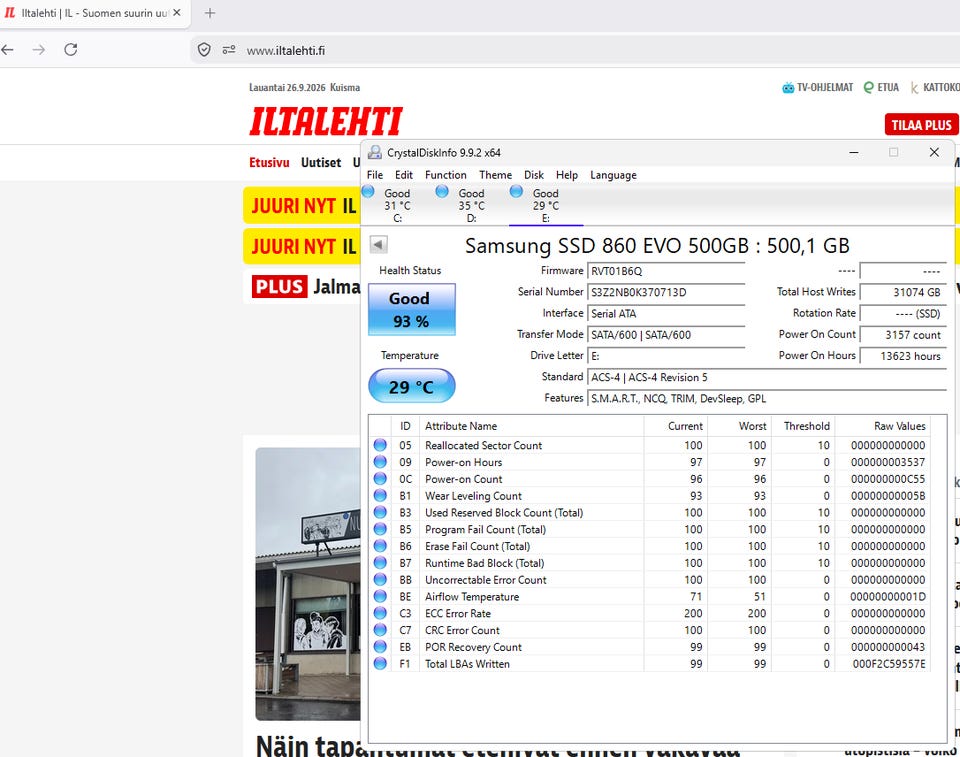Open the shield tracking protection icon
This screenshot has height=757, width=960.
click(x=204, y=50)
